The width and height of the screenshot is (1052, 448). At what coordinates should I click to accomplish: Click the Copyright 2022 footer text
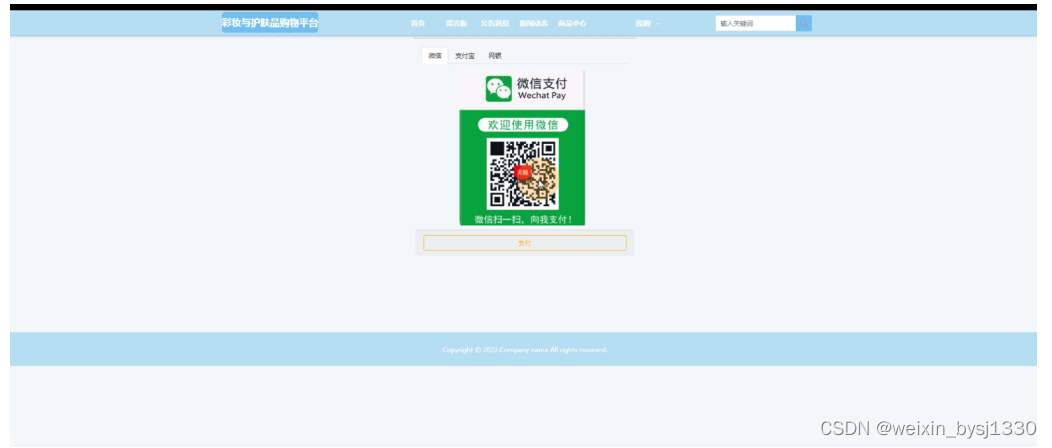point(525,350)
